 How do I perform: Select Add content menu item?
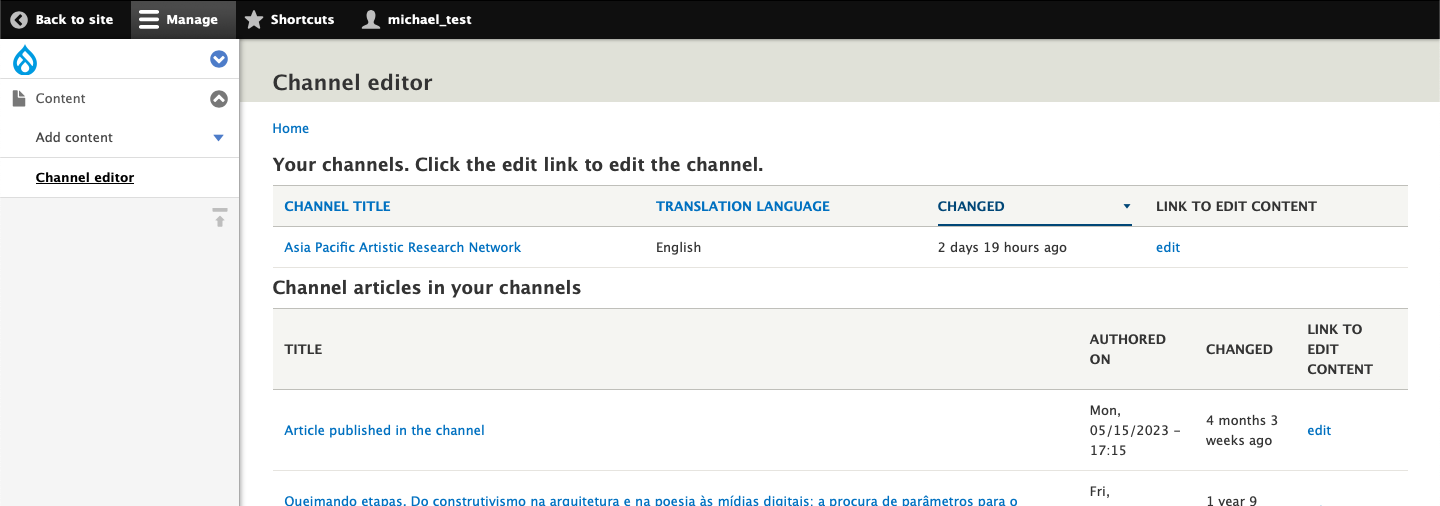click(74, 138)
